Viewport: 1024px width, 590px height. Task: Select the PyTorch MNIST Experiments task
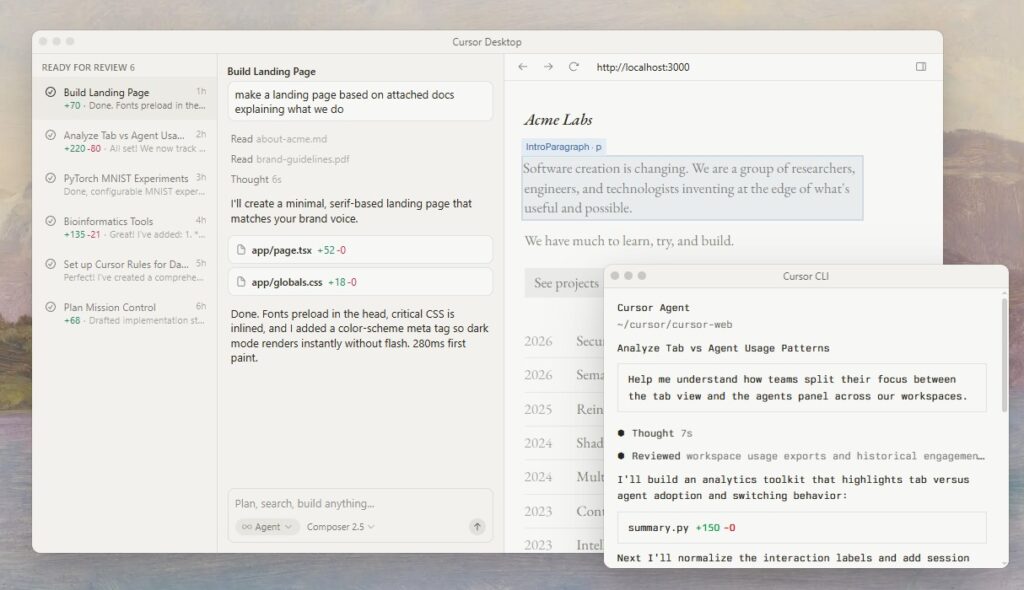pyautogui.click(x=125, y=184)
